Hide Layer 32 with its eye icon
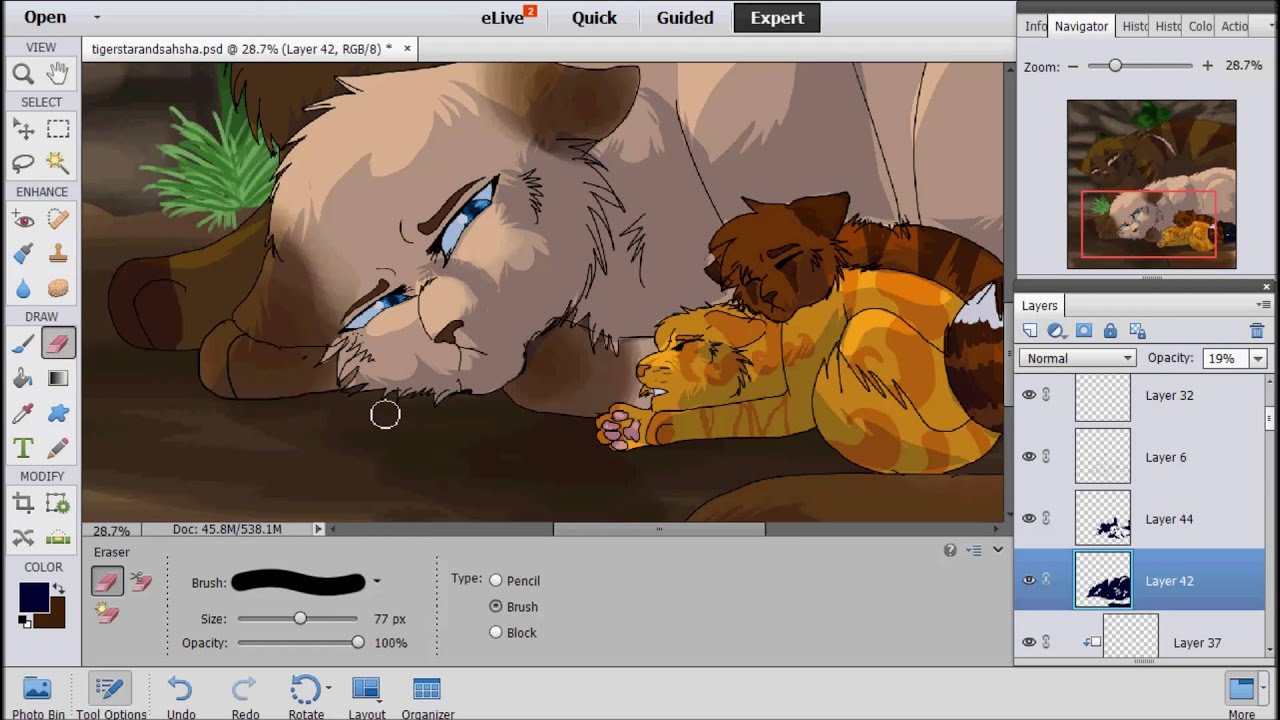This screenshot has width=1280, height=720. pyautogui.click(x=1029, y=395)
